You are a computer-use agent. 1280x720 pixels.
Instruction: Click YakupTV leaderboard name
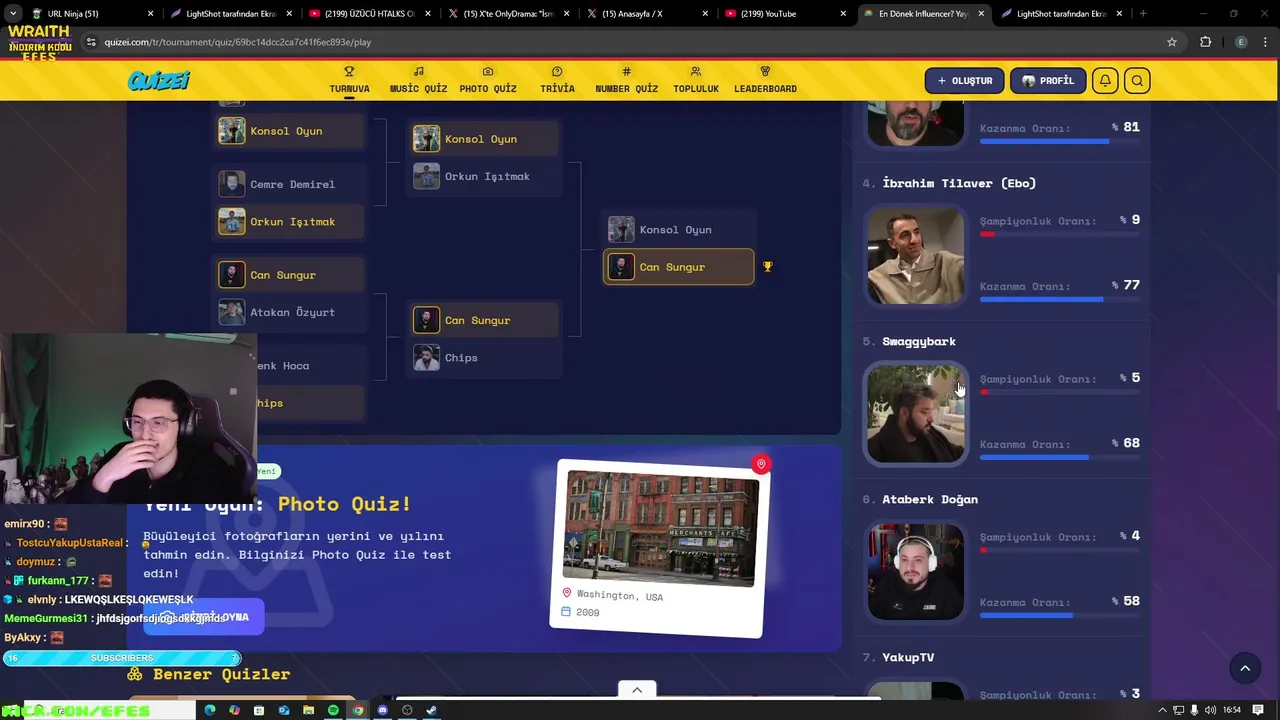coord(908,657)
